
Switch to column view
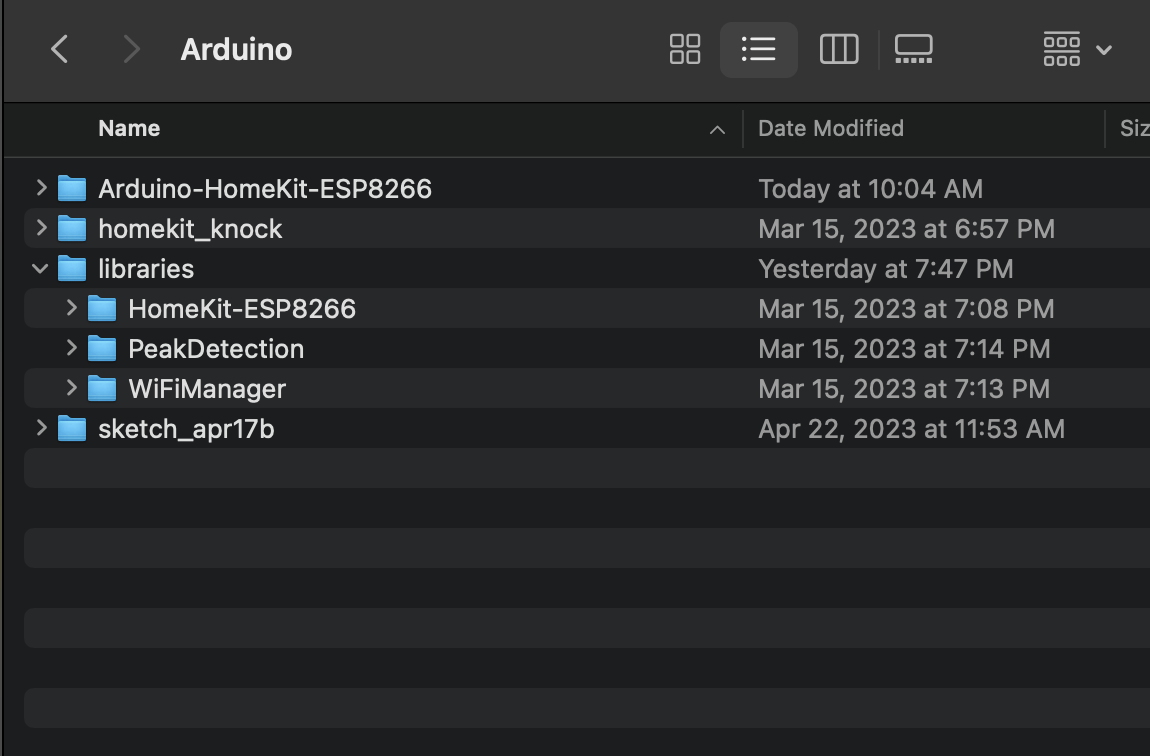coord(839,49)
